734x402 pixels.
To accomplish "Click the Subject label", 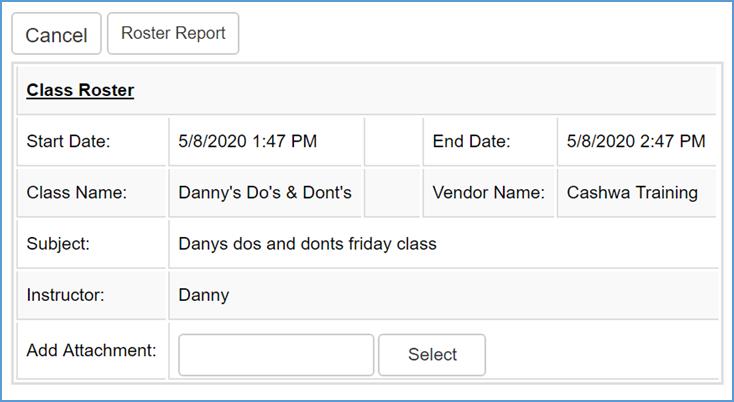I will pyautogui.click(x=58, y=243).
